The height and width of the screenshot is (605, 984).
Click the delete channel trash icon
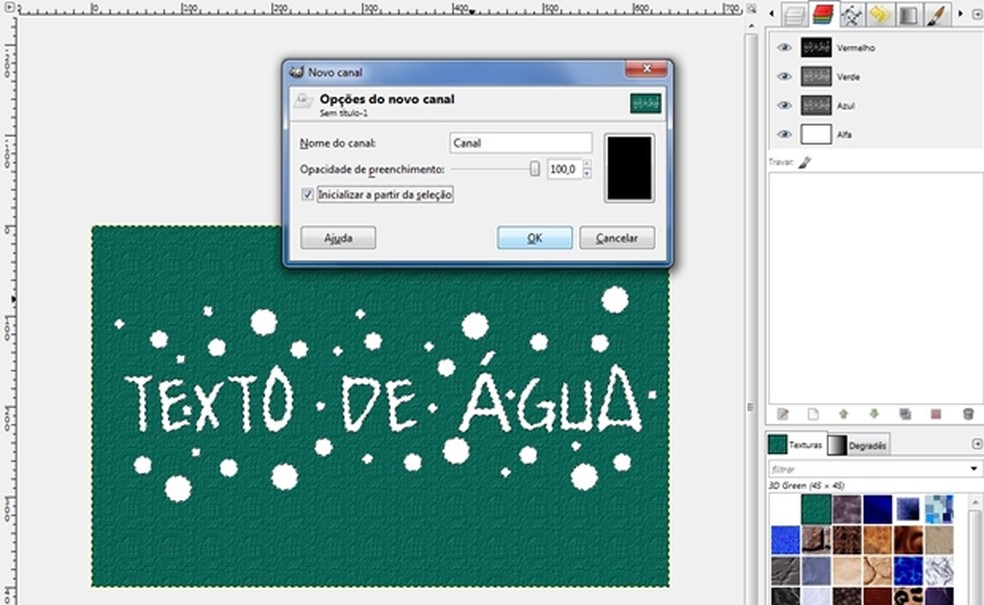click(x=968, y=414)
